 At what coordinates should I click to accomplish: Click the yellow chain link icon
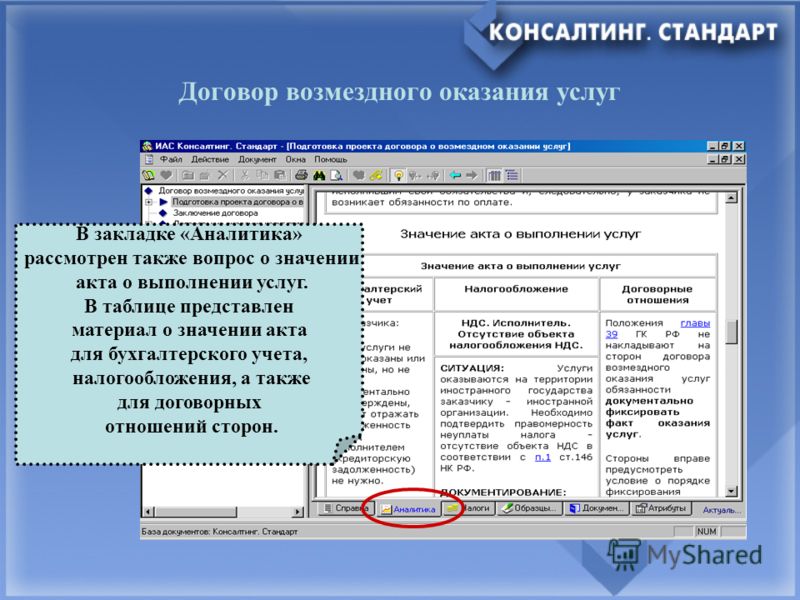[x=376, y=176]
